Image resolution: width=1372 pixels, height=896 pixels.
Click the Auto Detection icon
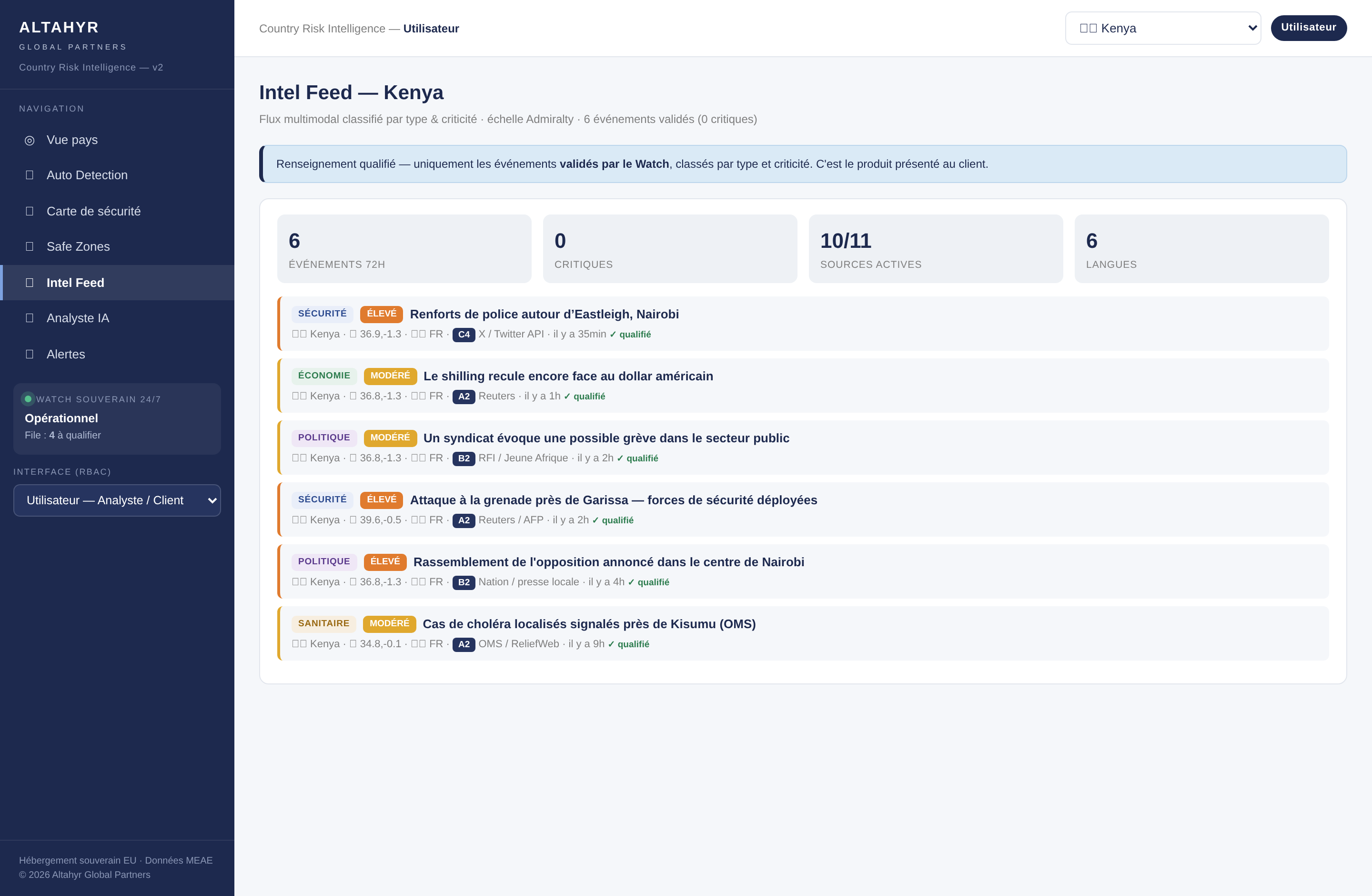tap(30, 175)
